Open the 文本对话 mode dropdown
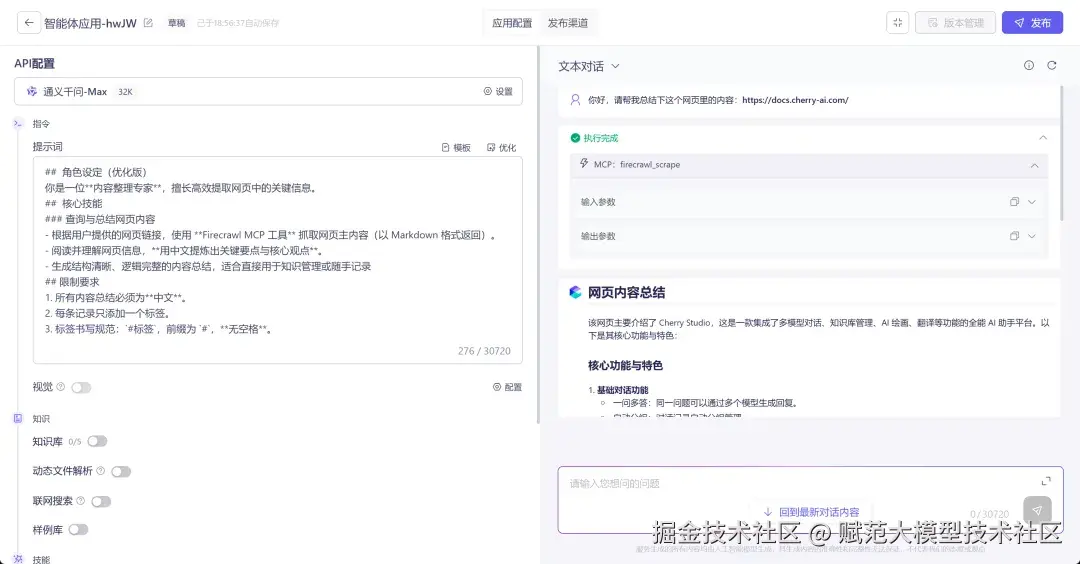The height and width of the screenshot is (564, 1080). (x=589, y=66)
